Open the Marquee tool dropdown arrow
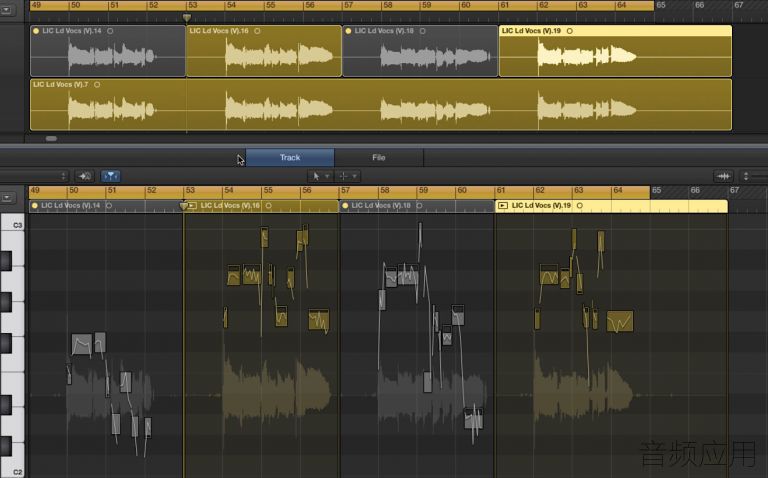 pos(355,176)
